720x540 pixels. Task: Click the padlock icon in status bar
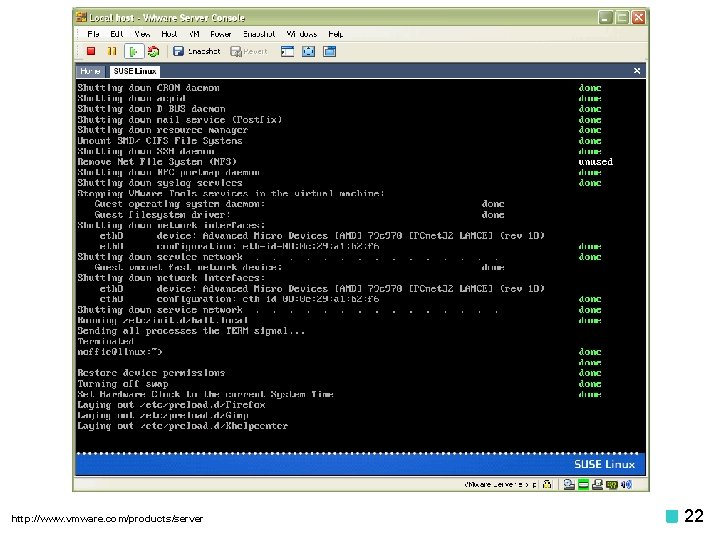pyautogui.click(x=547, y=484)
